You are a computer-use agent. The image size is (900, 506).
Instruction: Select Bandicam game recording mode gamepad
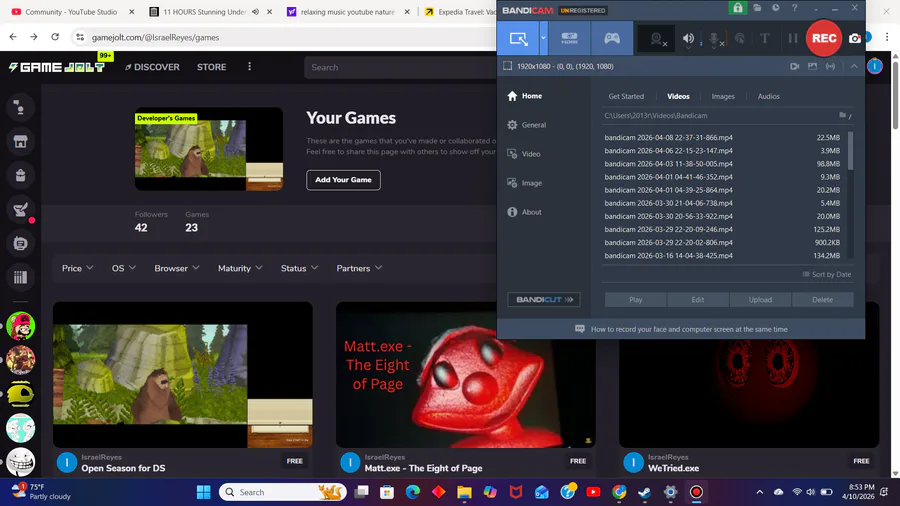click(612, 38)
